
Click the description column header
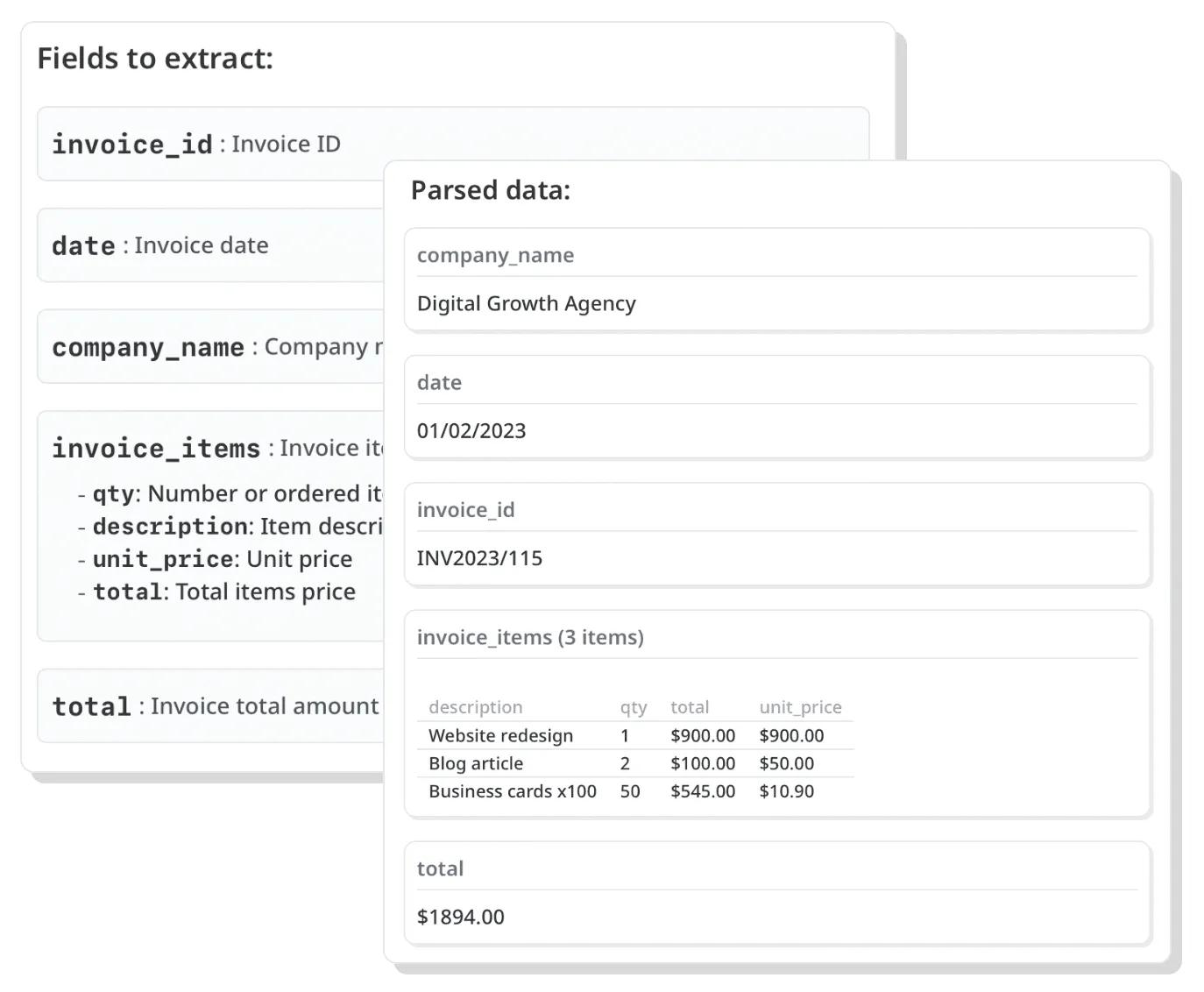475,707
